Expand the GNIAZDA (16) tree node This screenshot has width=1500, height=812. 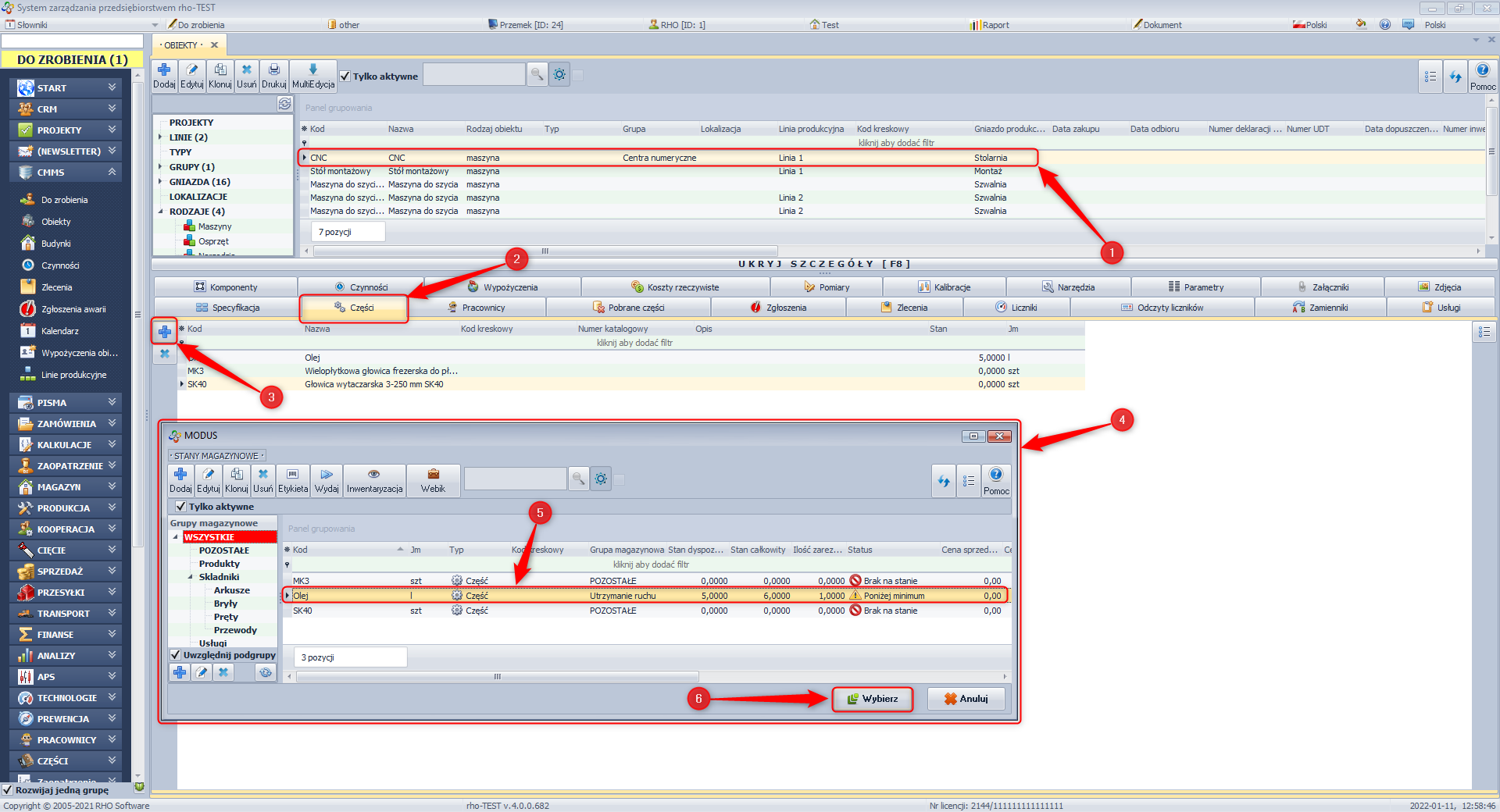click(160, 182)
